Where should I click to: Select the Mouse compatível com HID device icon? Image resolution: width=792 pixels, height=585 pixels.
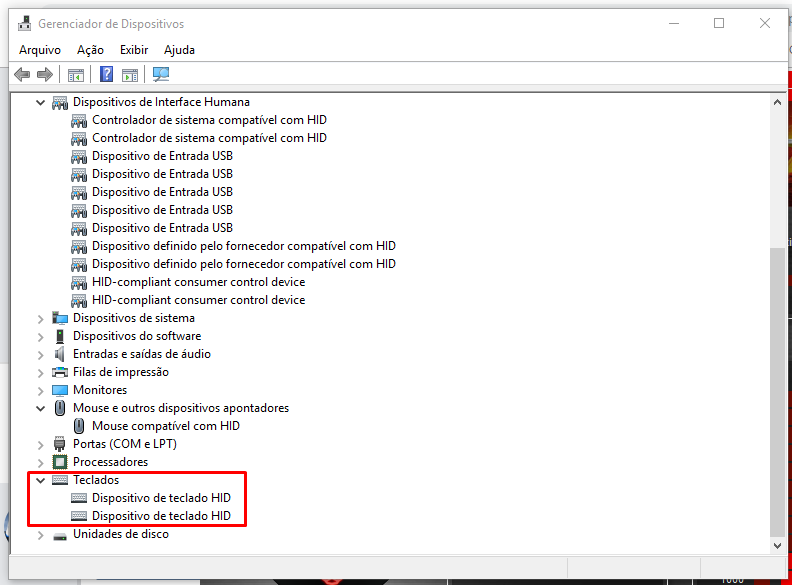click(79, 426)
